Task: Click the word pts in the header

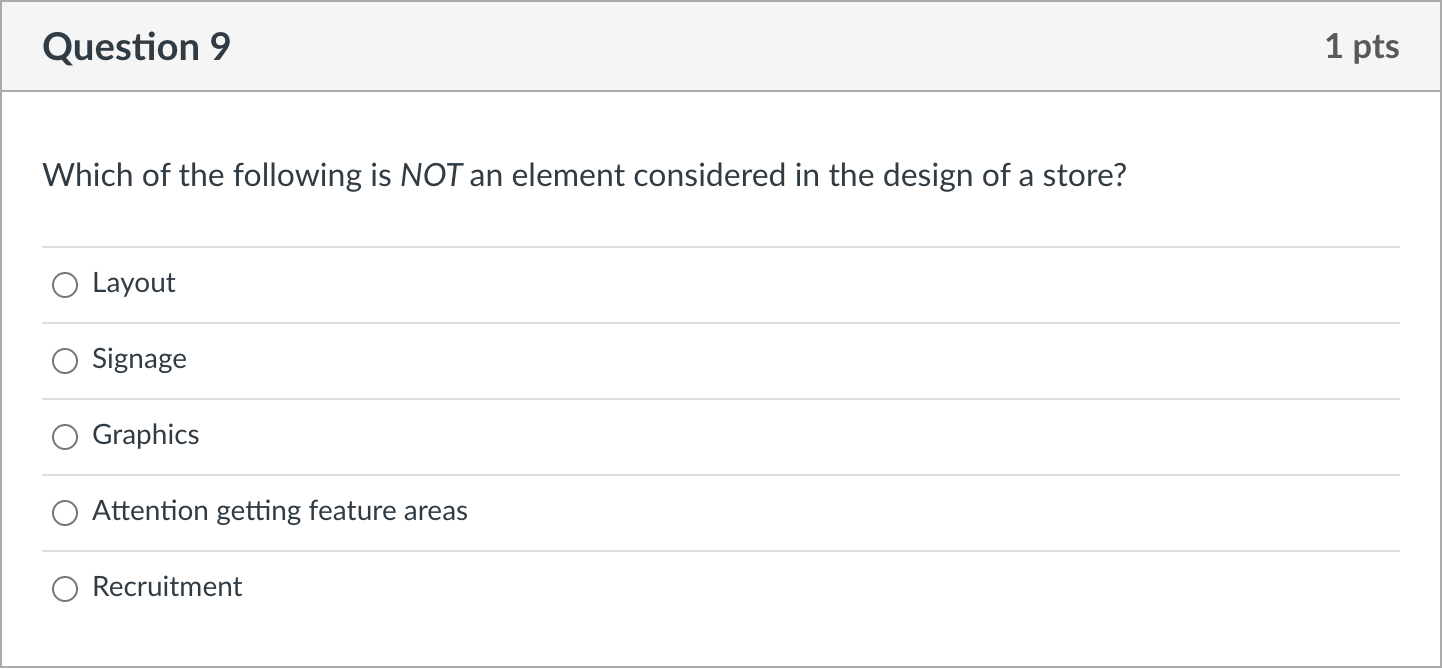Action: (1376, 47)
